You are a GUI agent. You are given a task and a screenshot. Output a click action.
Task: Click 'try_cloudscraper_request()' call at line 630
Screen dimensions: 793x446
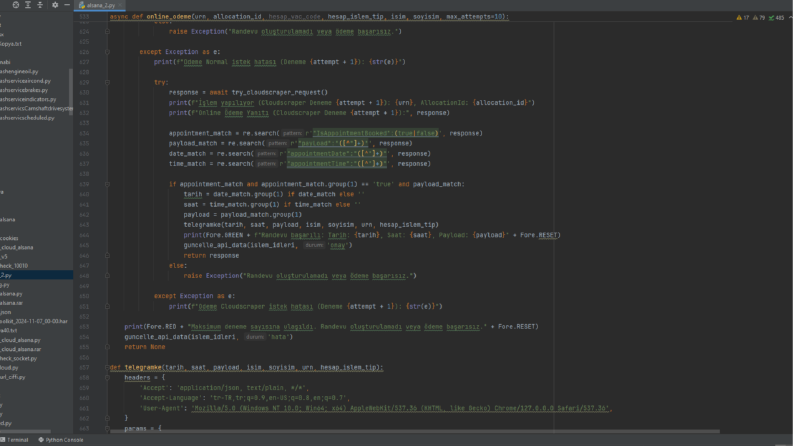(280, 93)
